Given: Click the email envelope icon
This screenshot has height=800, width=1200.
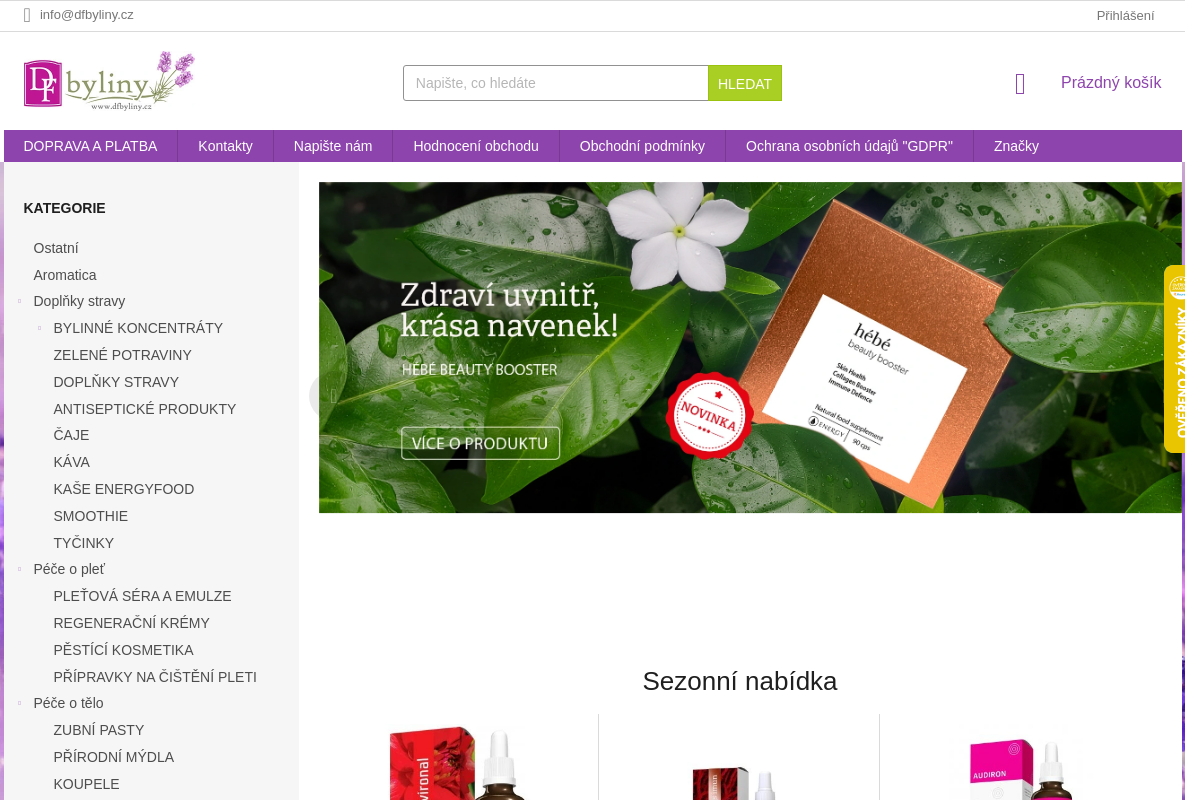Looking at the screenshot, I should 27,15.
